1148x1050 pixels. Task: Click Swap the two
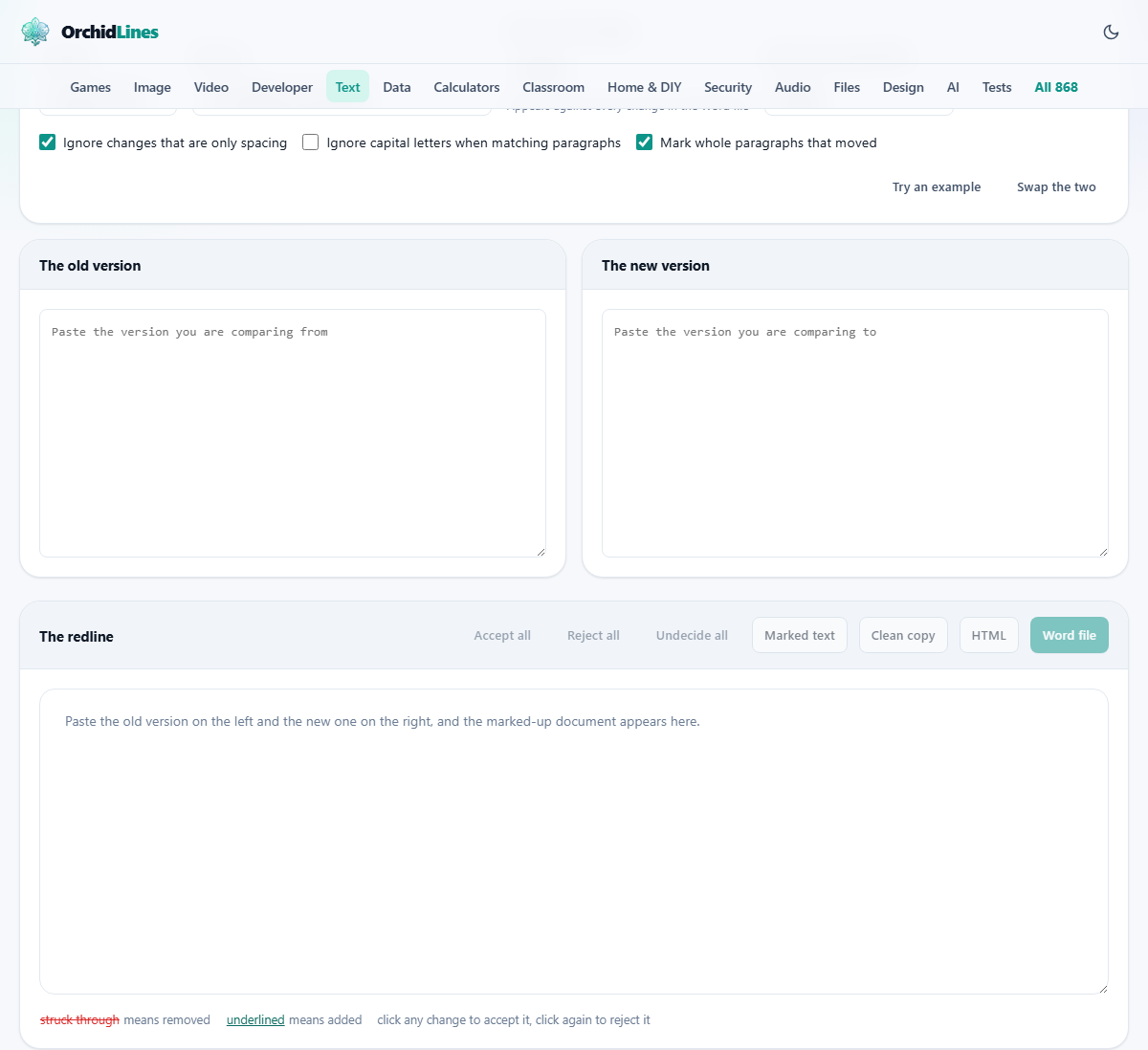pos(1056,186)
